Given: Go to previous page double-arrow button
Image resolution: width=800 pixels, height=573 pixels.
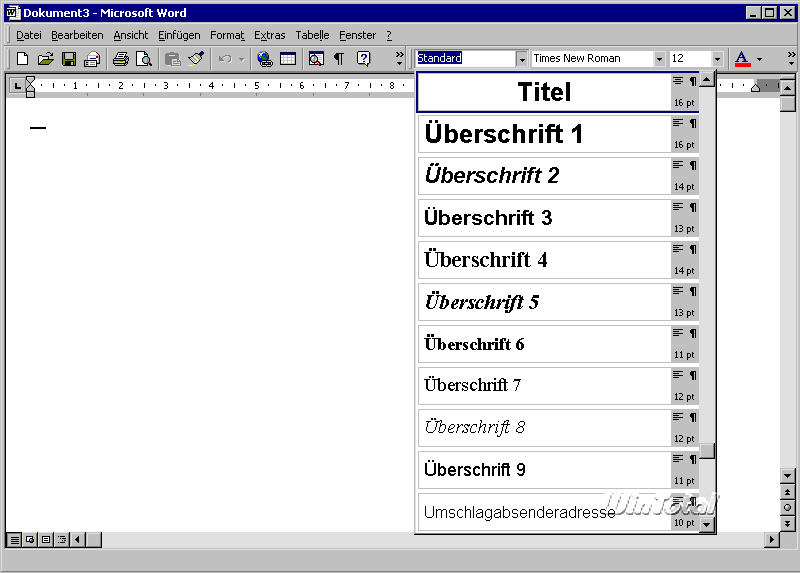Looking at the screenshot, I should click(787, 492).
